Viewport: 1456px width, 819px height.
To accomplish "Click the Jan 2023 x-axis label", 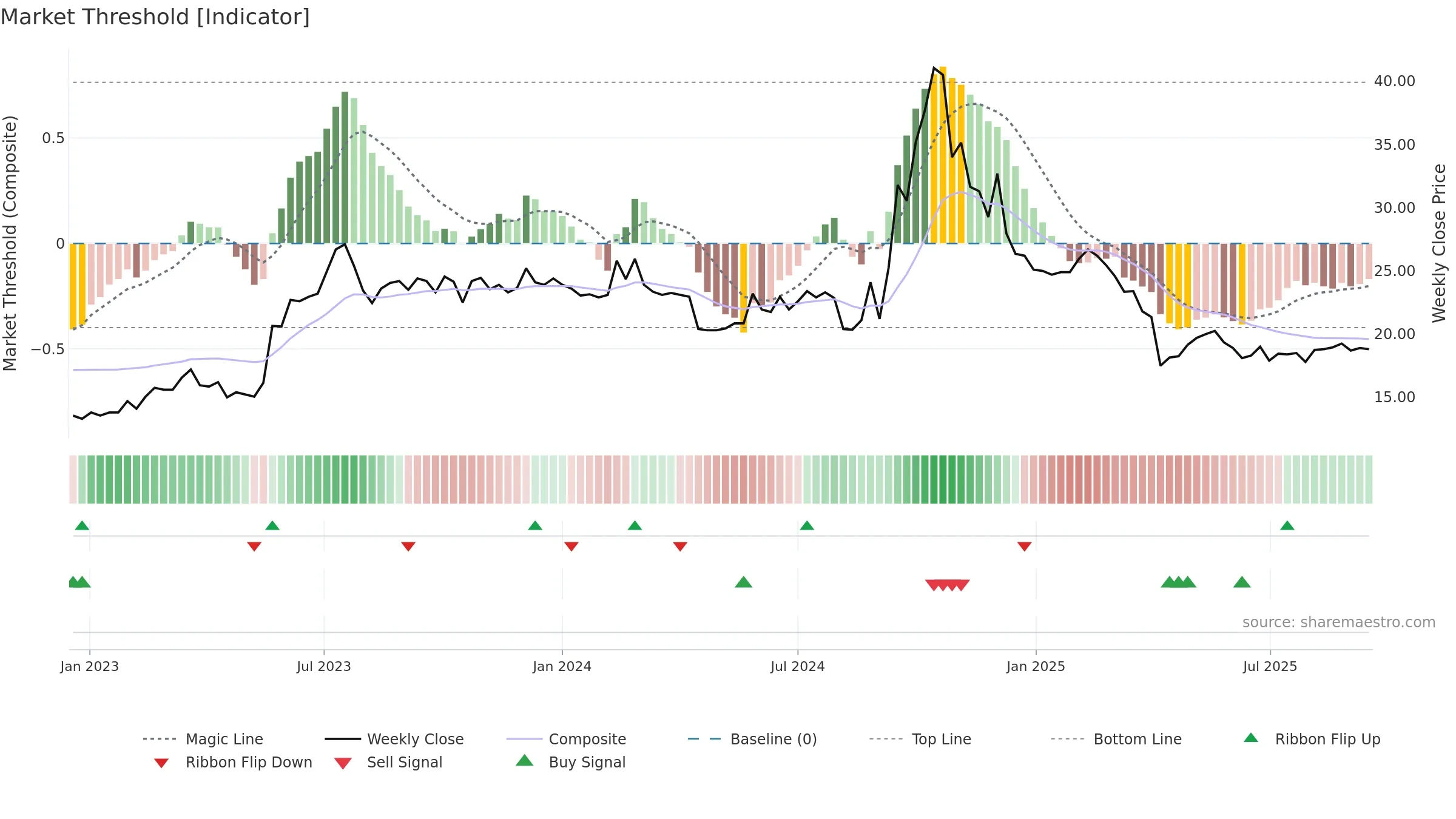I will pyautogui.click(x=90, y=666).
